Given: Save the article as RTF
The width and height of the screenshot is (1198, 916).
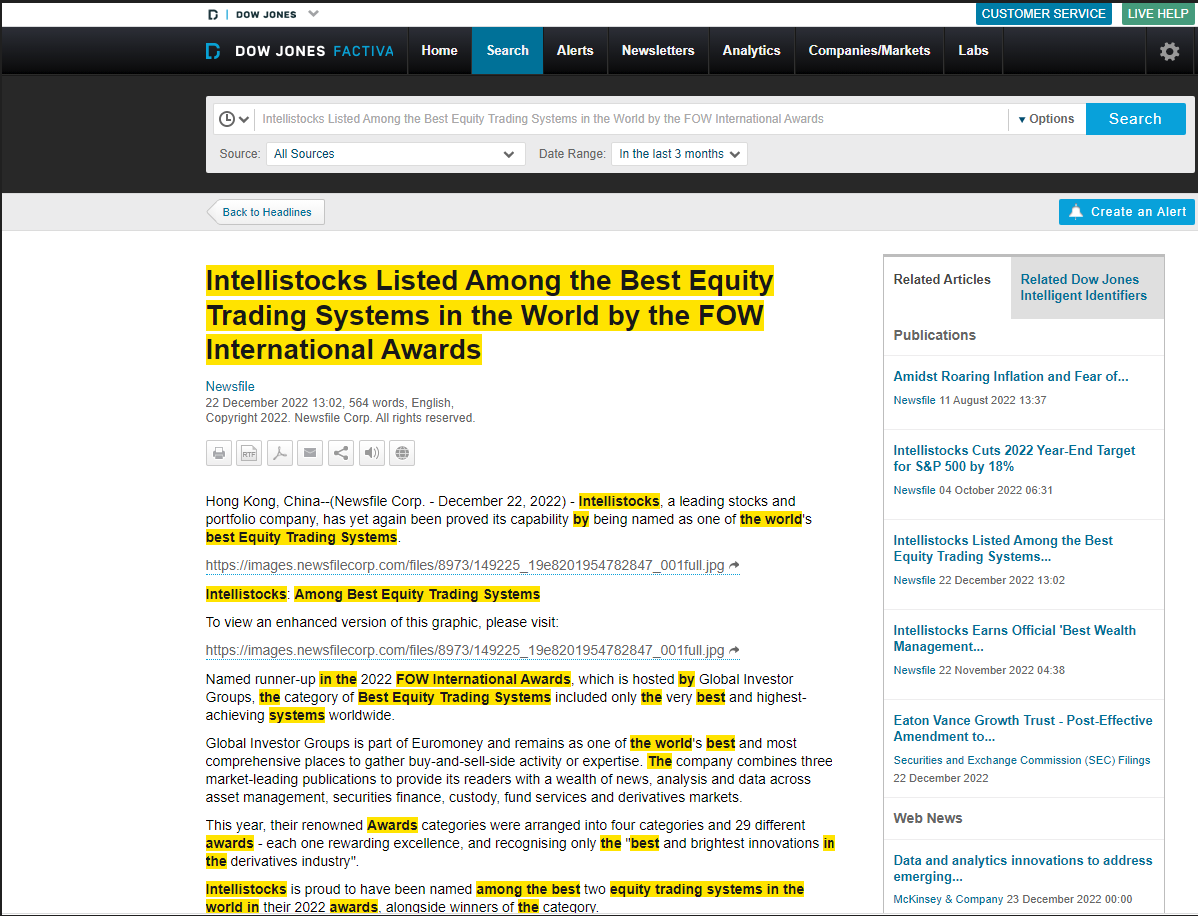Looking at the screenshot, I should [x=248, y=452].
